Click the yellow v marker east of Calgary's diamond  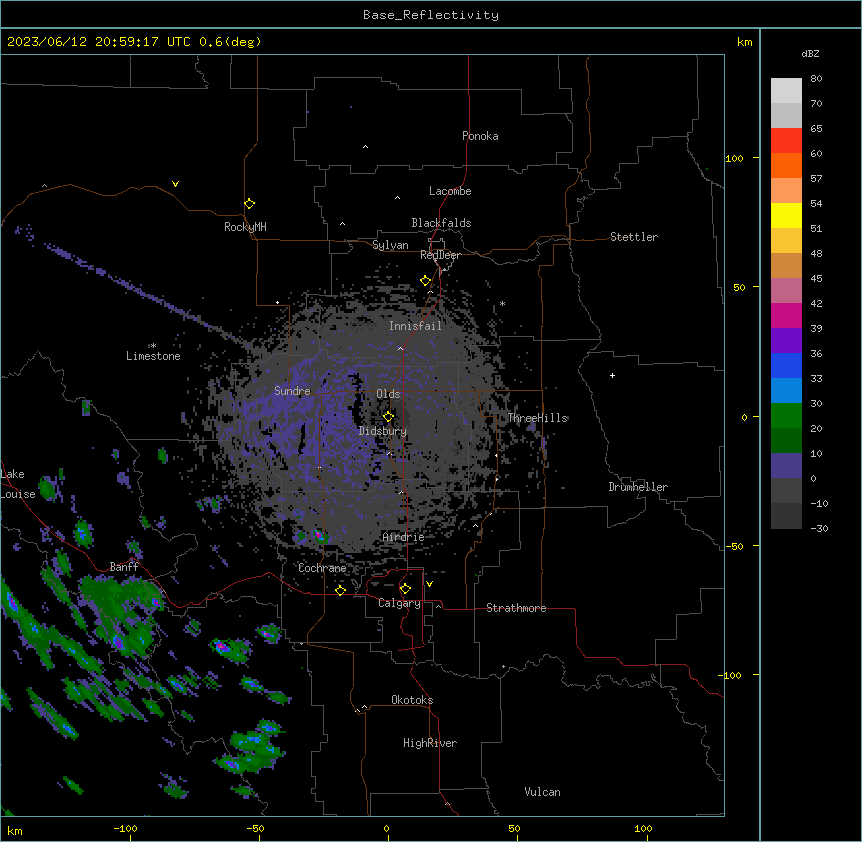coord(429,584)
